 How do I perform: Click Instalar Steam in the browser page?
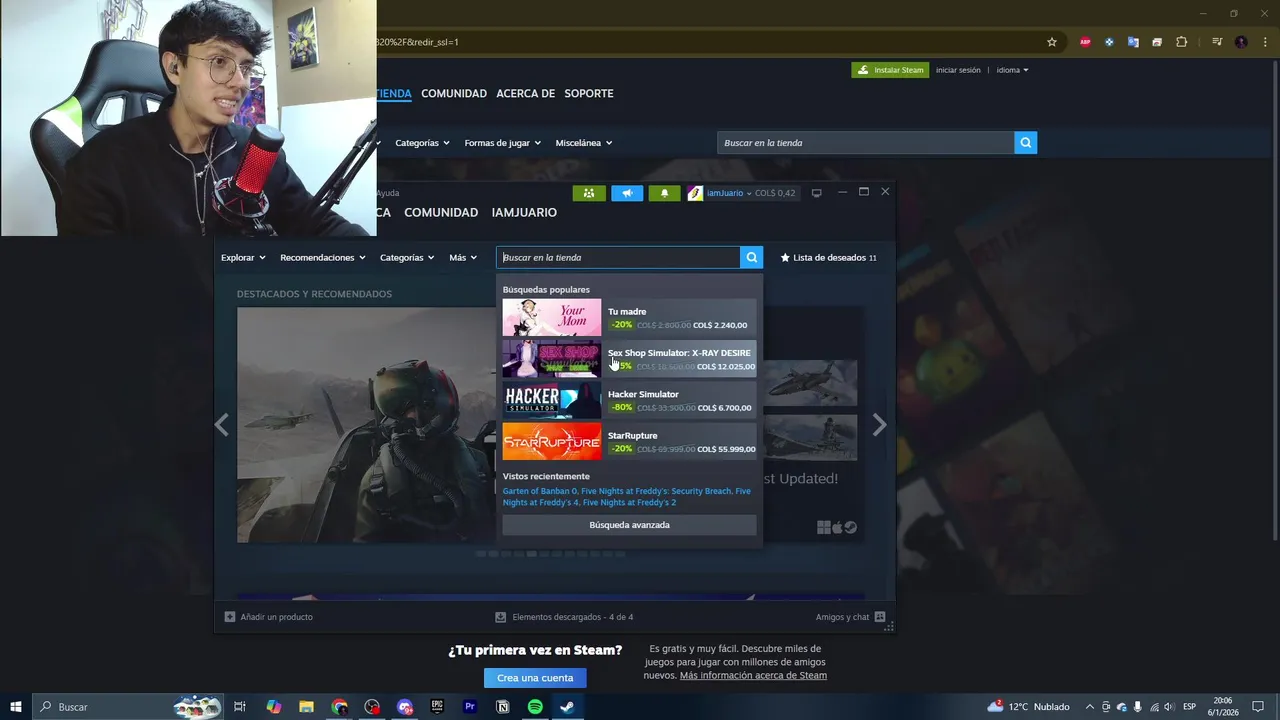coord(890,70)
